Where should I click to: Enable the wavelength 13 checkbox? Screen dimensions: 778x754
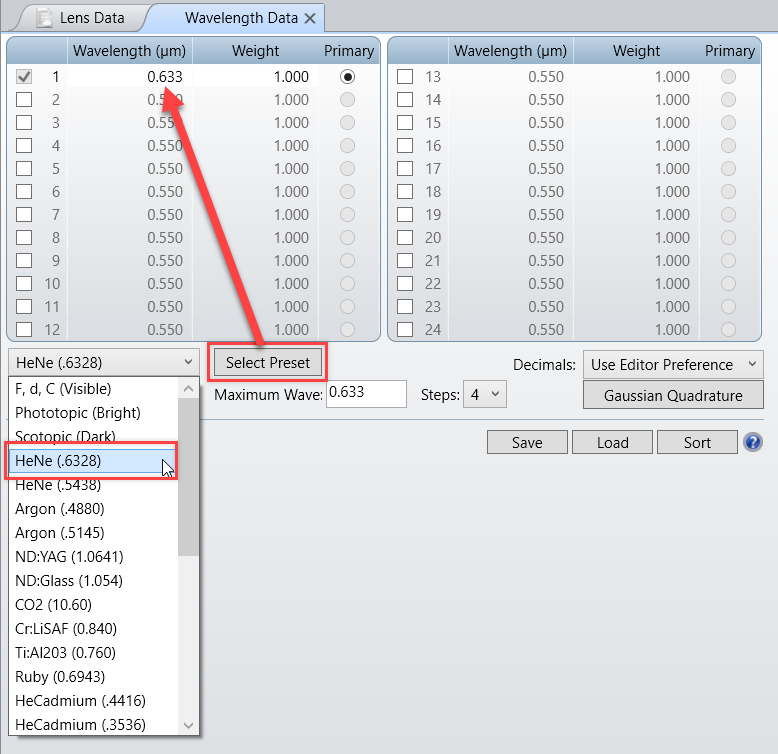(x=405, y=77)
